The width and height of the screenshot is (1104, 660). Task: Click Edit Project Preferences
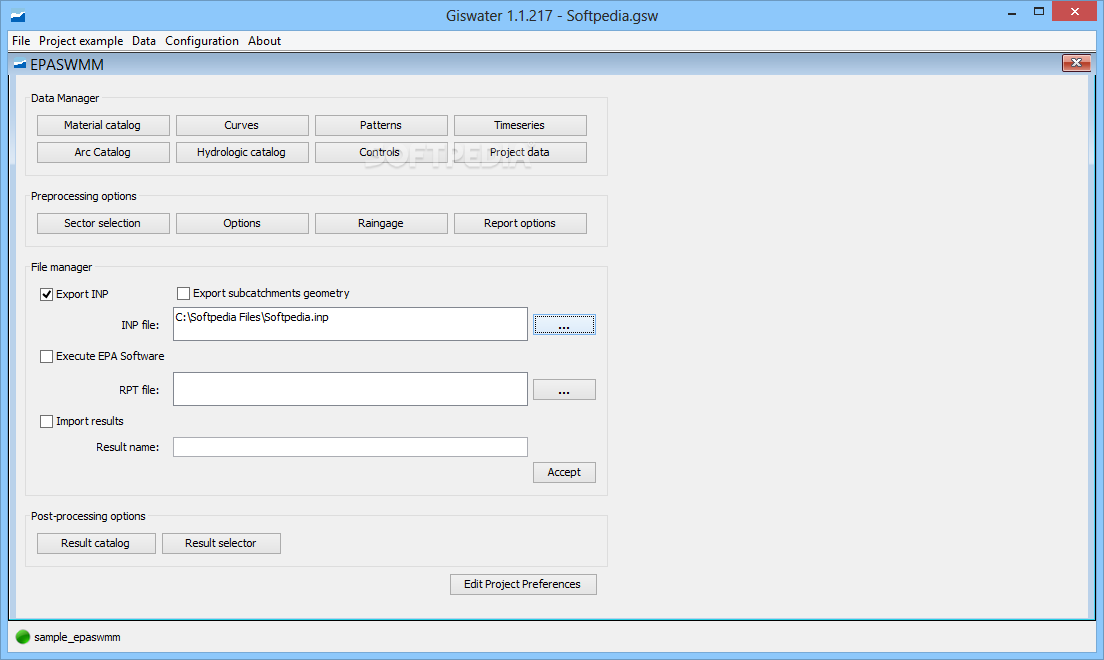point(523,585)
